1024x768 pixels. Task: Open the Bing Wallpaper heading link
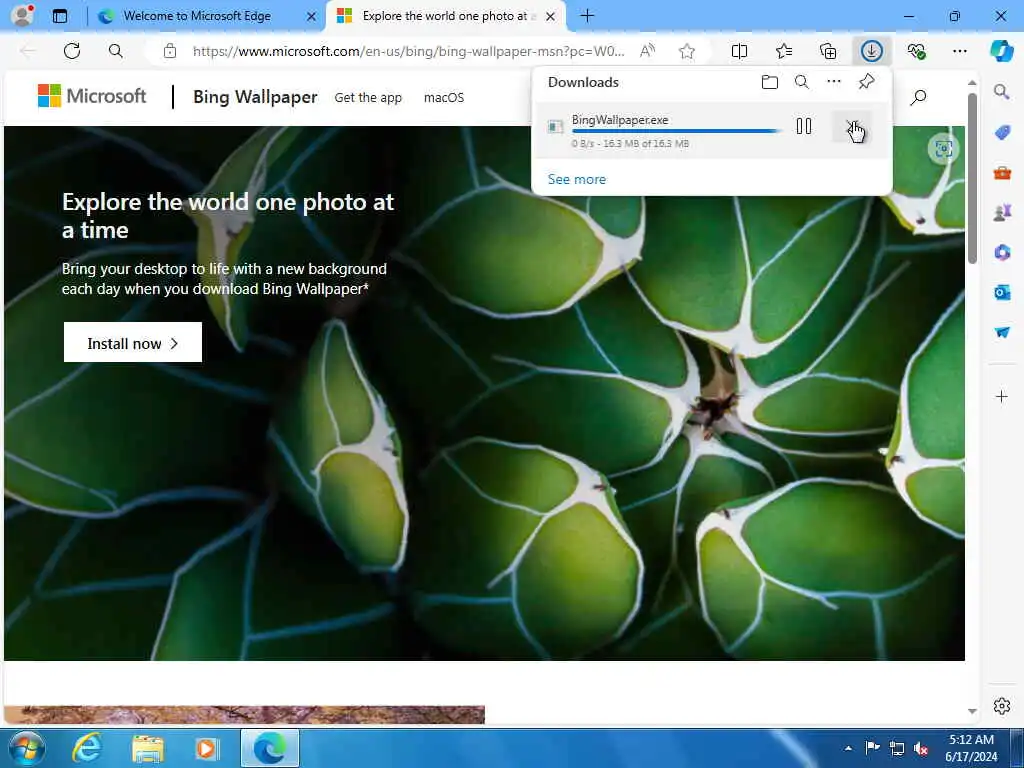coord(255,97)
